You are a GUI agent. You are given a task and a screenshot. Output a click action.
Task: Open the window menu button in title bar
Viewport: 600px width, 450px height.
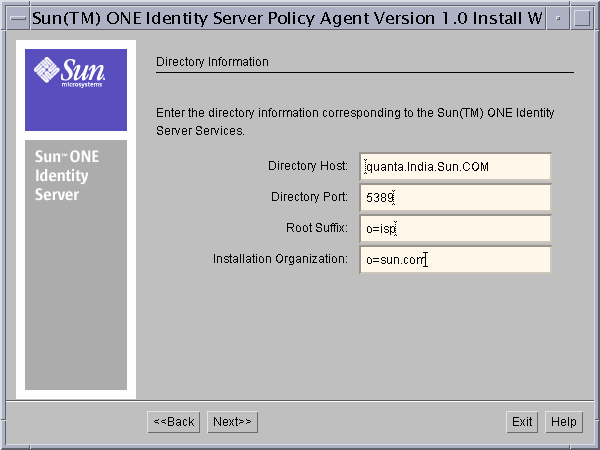click(18, 18)
